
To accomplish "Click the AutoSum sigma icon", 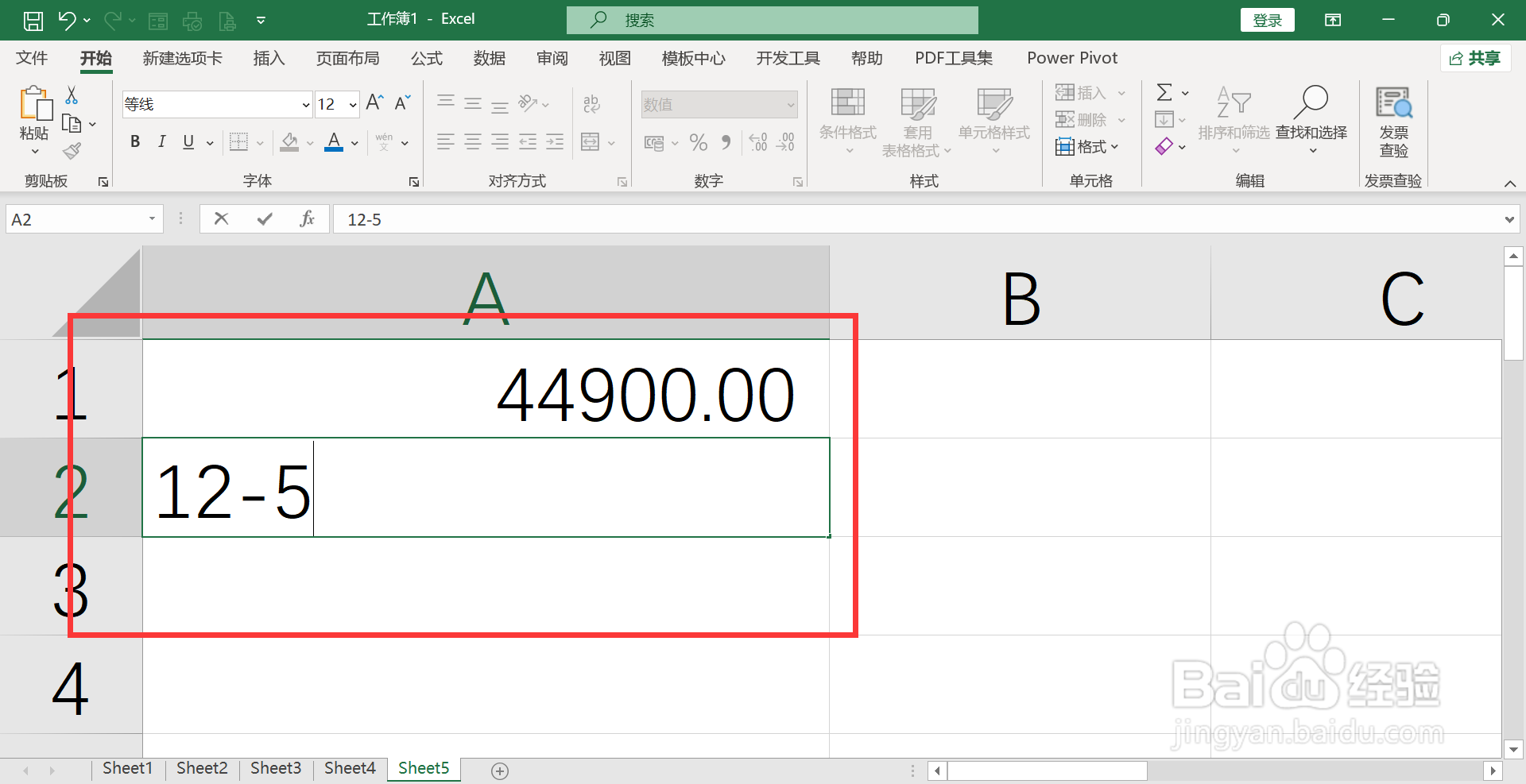I will 1164,93.
